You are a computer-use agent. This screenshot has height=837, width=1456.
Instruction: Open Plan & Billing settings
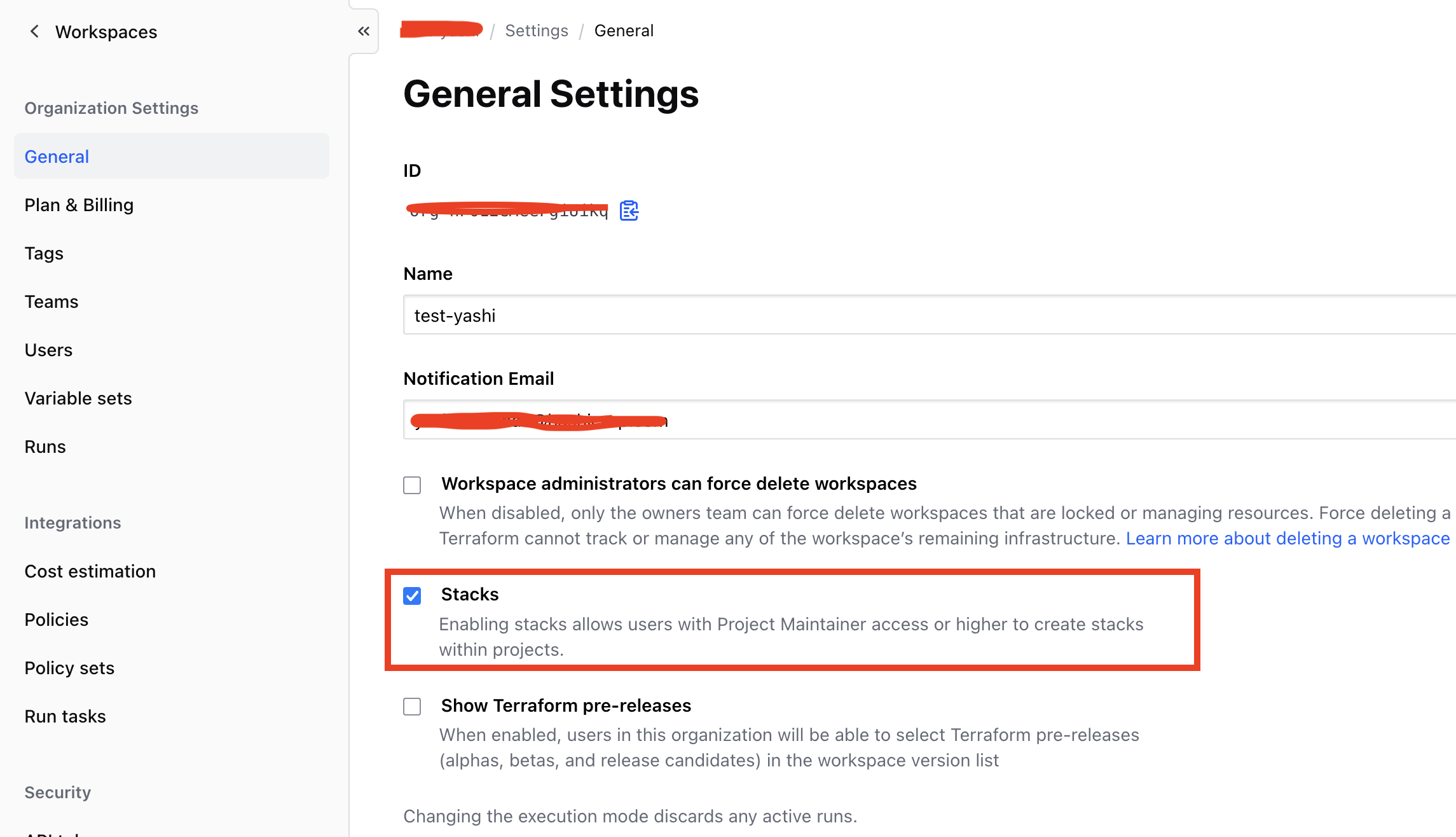pyautogui.click(x=79, y=205)
